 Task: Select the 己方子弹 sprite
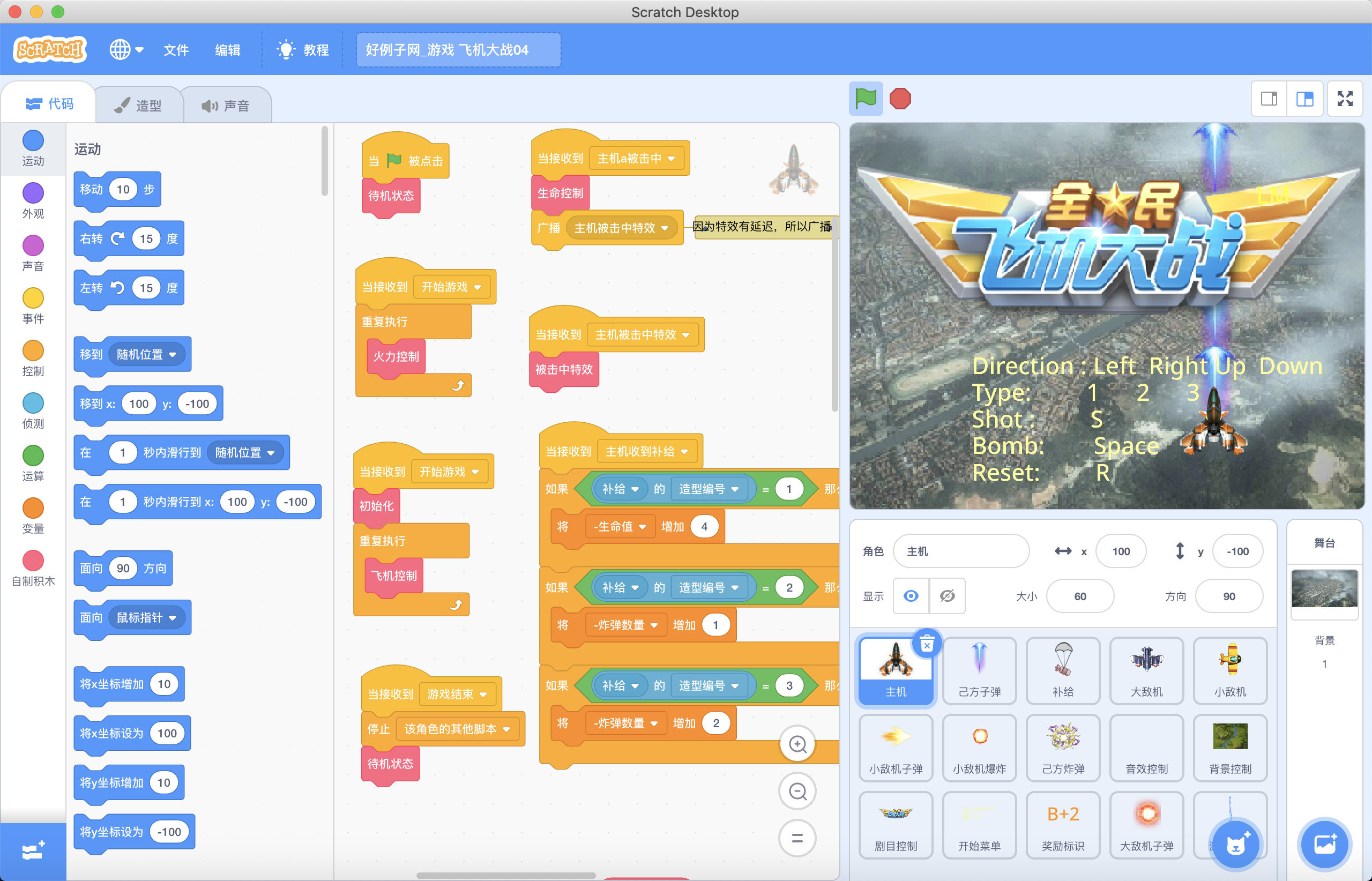point(980,670)
